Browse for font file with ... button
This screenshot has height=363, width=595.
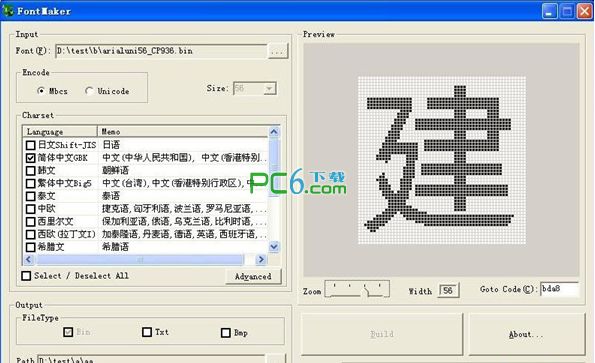[277, 51]
